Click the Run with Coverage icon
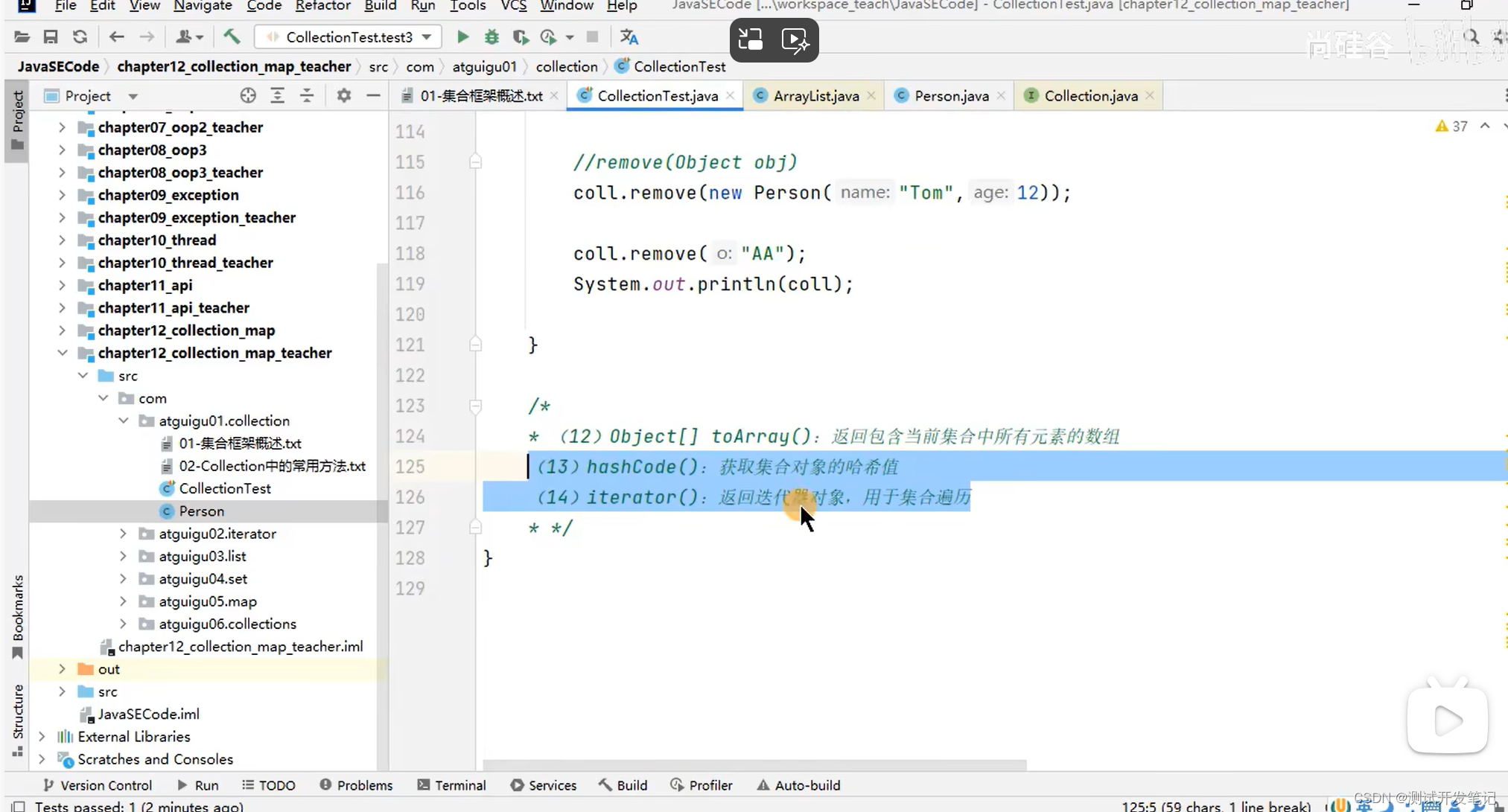1508x812 pixels. (x=521, y=36)
